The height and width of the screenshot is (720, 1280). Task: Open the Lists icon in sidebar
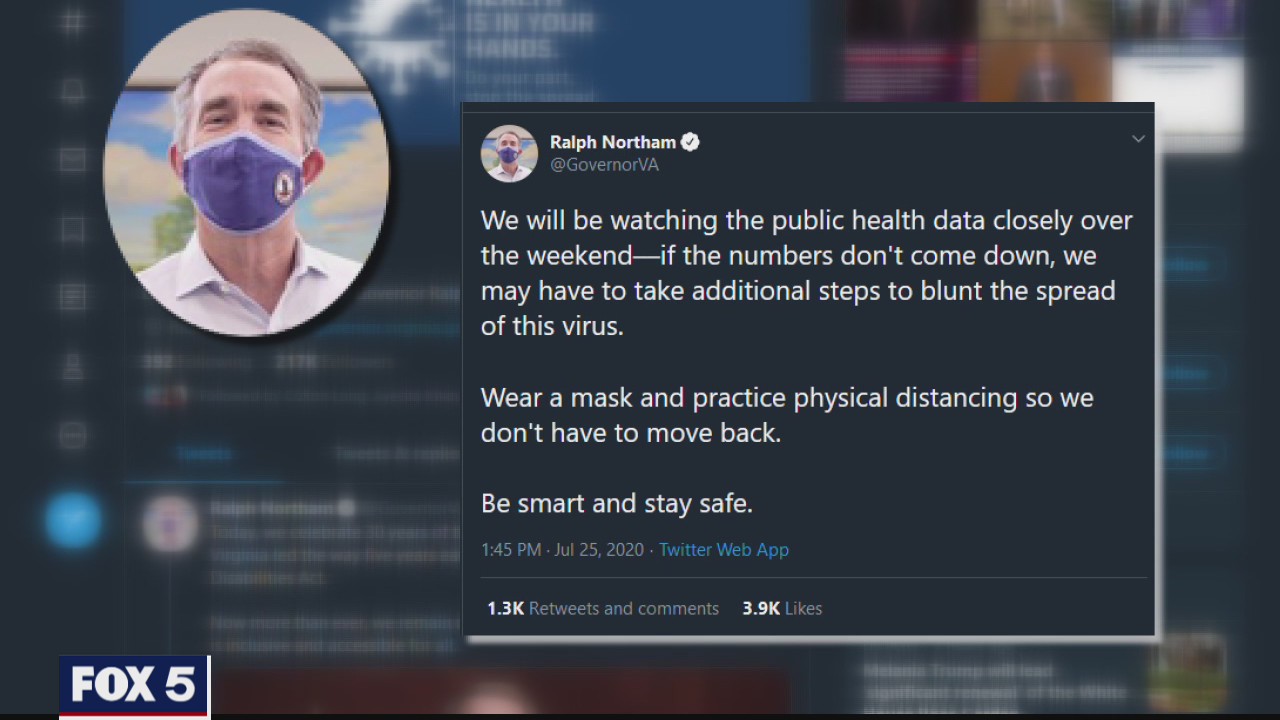pyautogui.click(x=72, y=297)
